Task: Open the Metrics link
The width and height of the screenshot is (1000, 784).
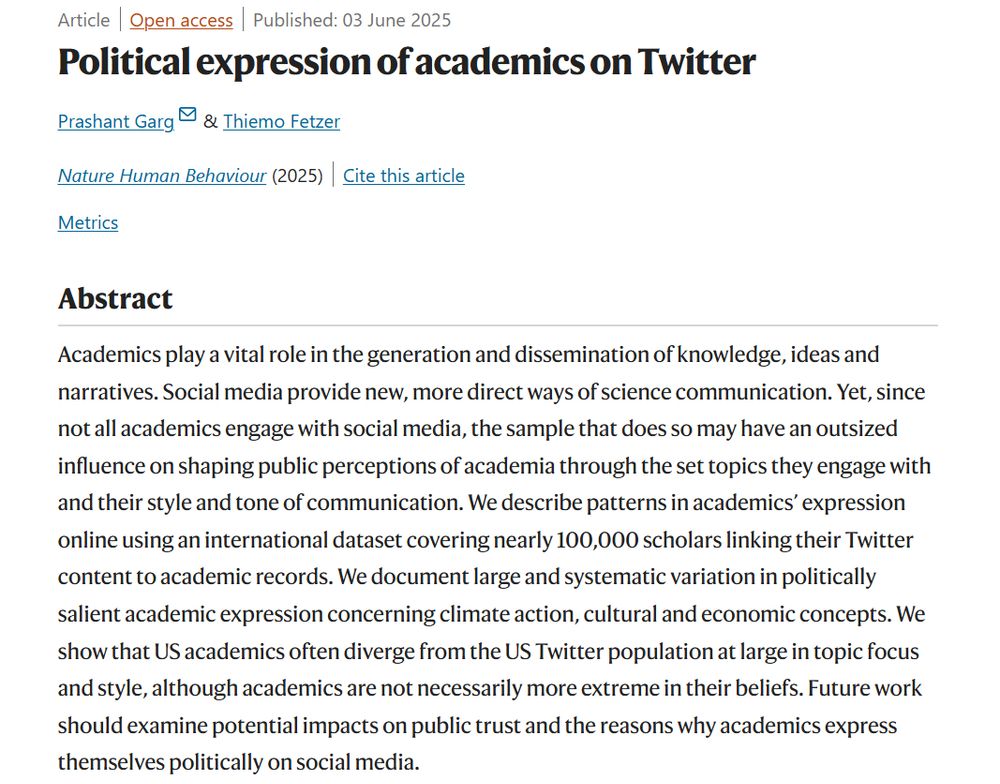Action: click(x=88, y=223)
